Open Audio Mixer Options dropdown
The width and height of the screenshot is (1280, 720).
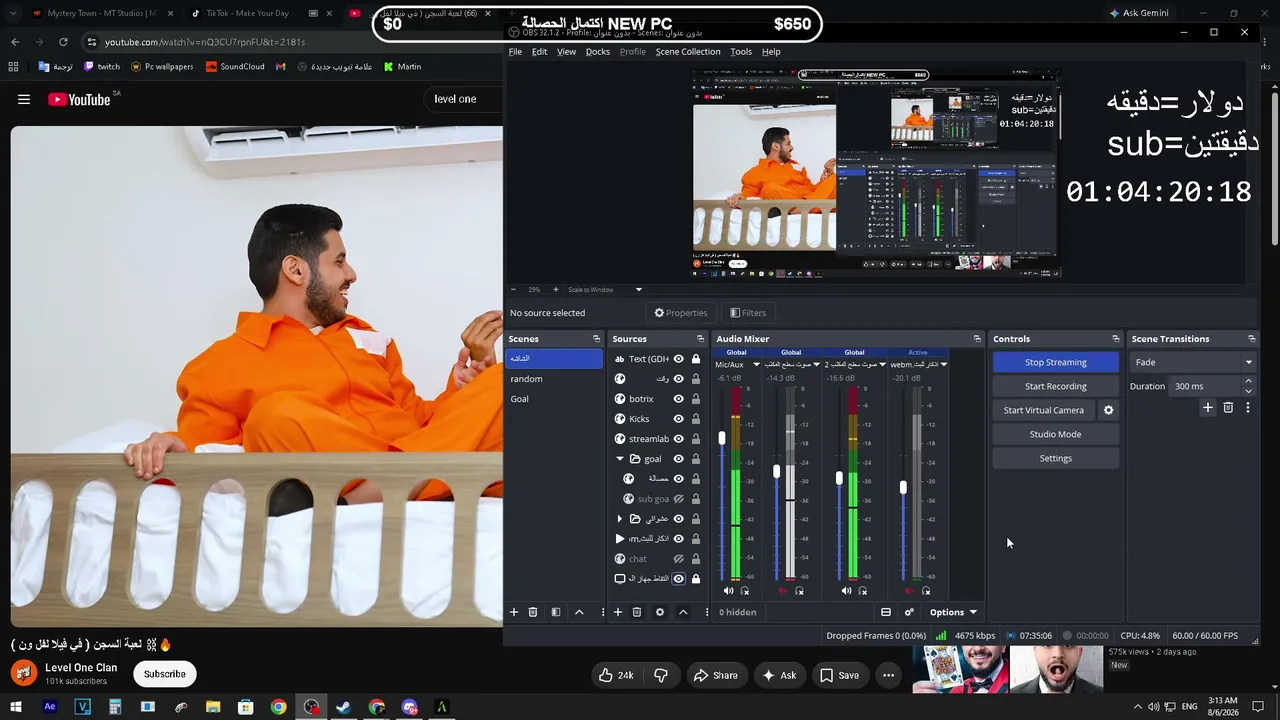953,612
